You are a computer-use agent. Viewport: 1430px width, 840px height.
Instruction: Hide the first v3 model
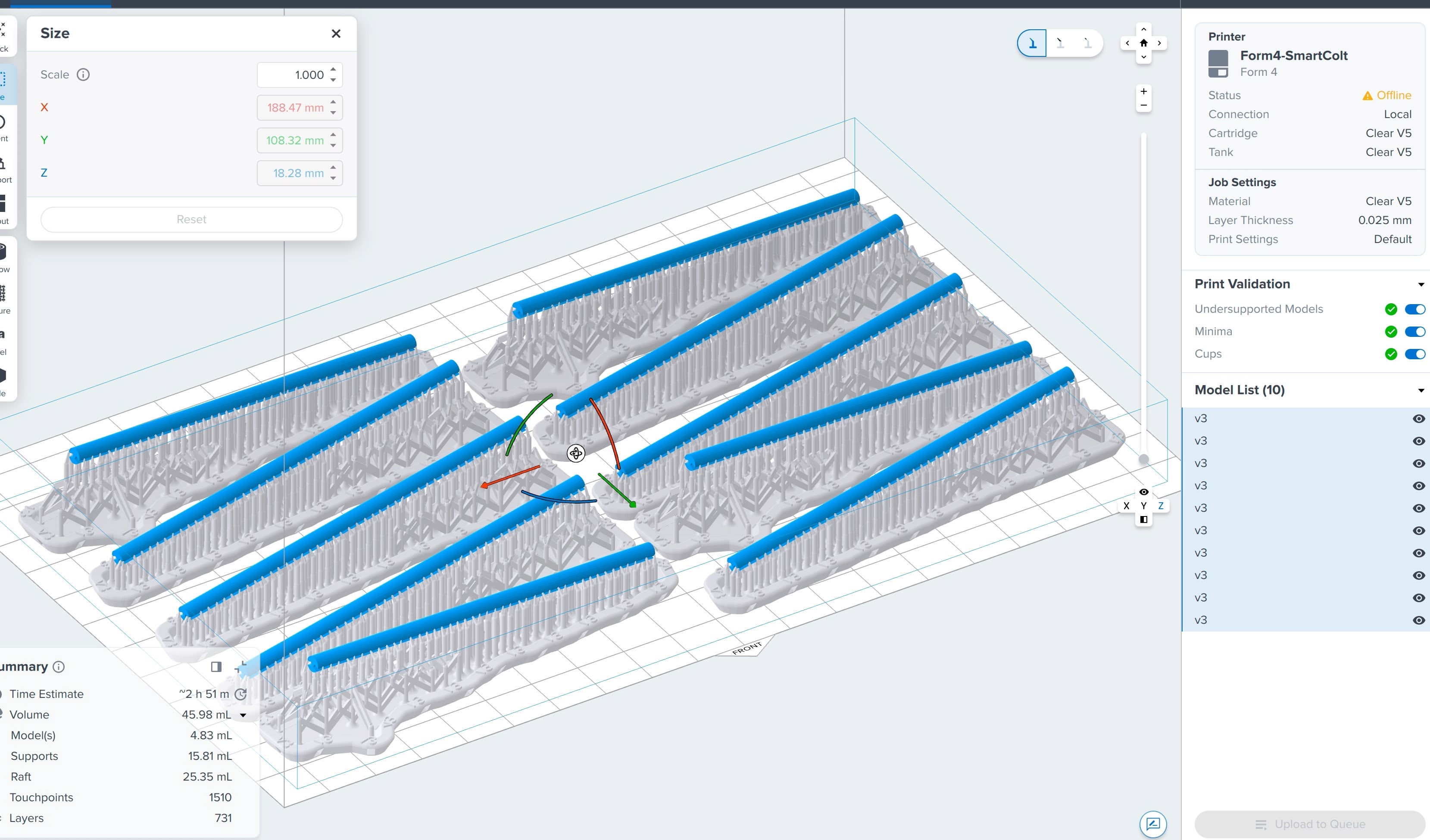[x=1418, y=419]
